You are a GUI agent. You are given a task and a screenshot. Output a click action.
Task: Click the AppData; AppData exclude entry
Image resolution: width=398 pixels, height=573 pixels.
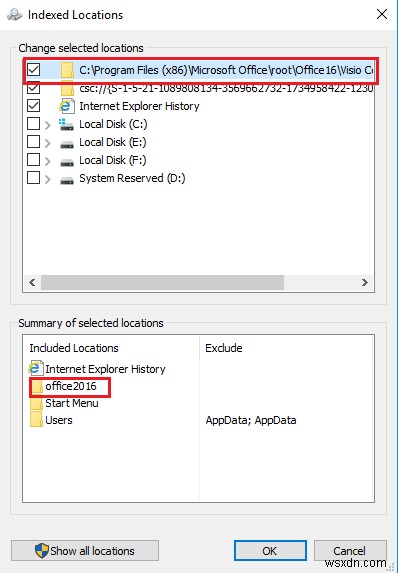coord(251,420)
